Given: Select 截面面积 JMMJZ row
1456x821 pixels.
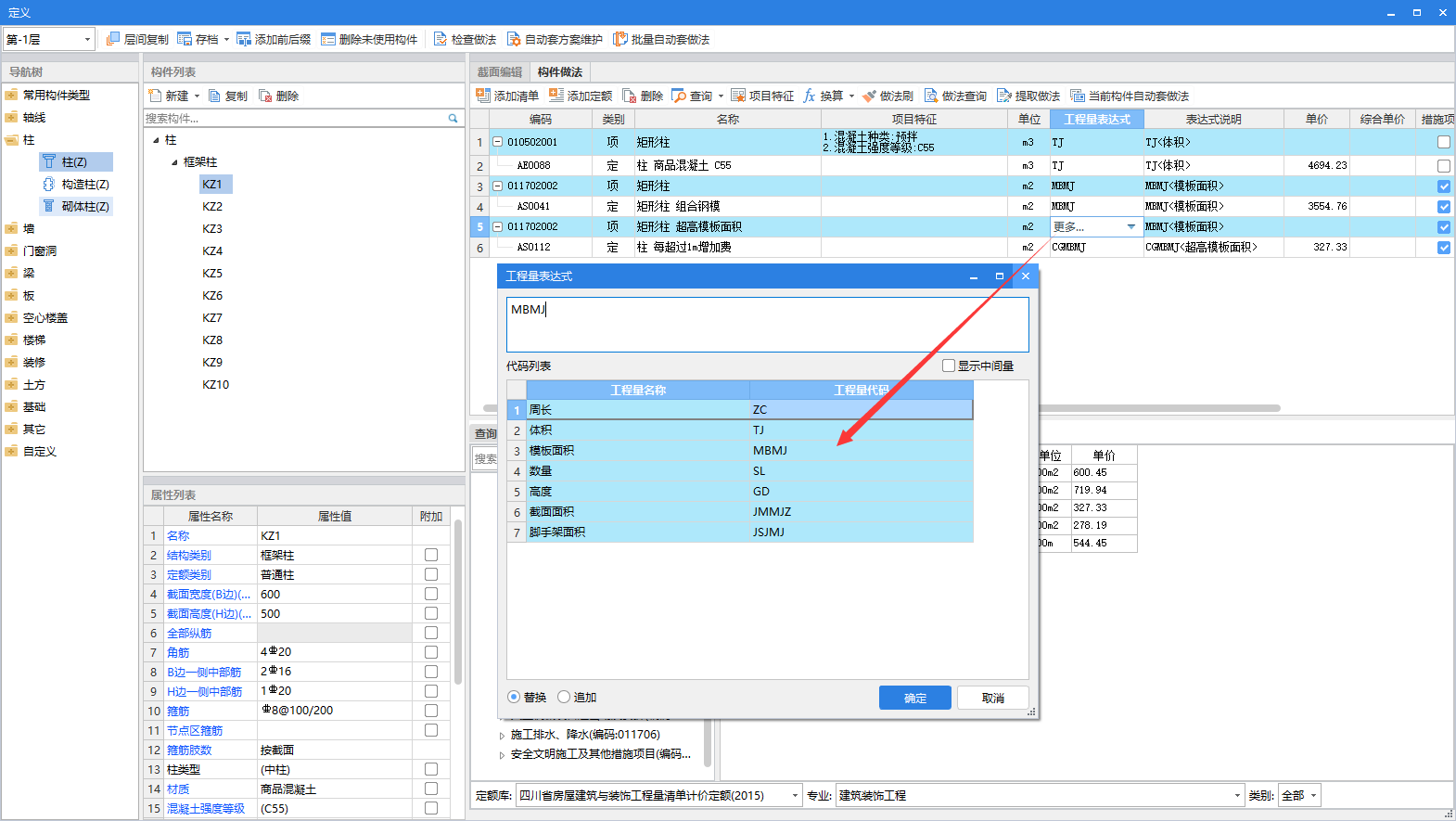Looking at the screenshot, I should (x=740, y=511).
